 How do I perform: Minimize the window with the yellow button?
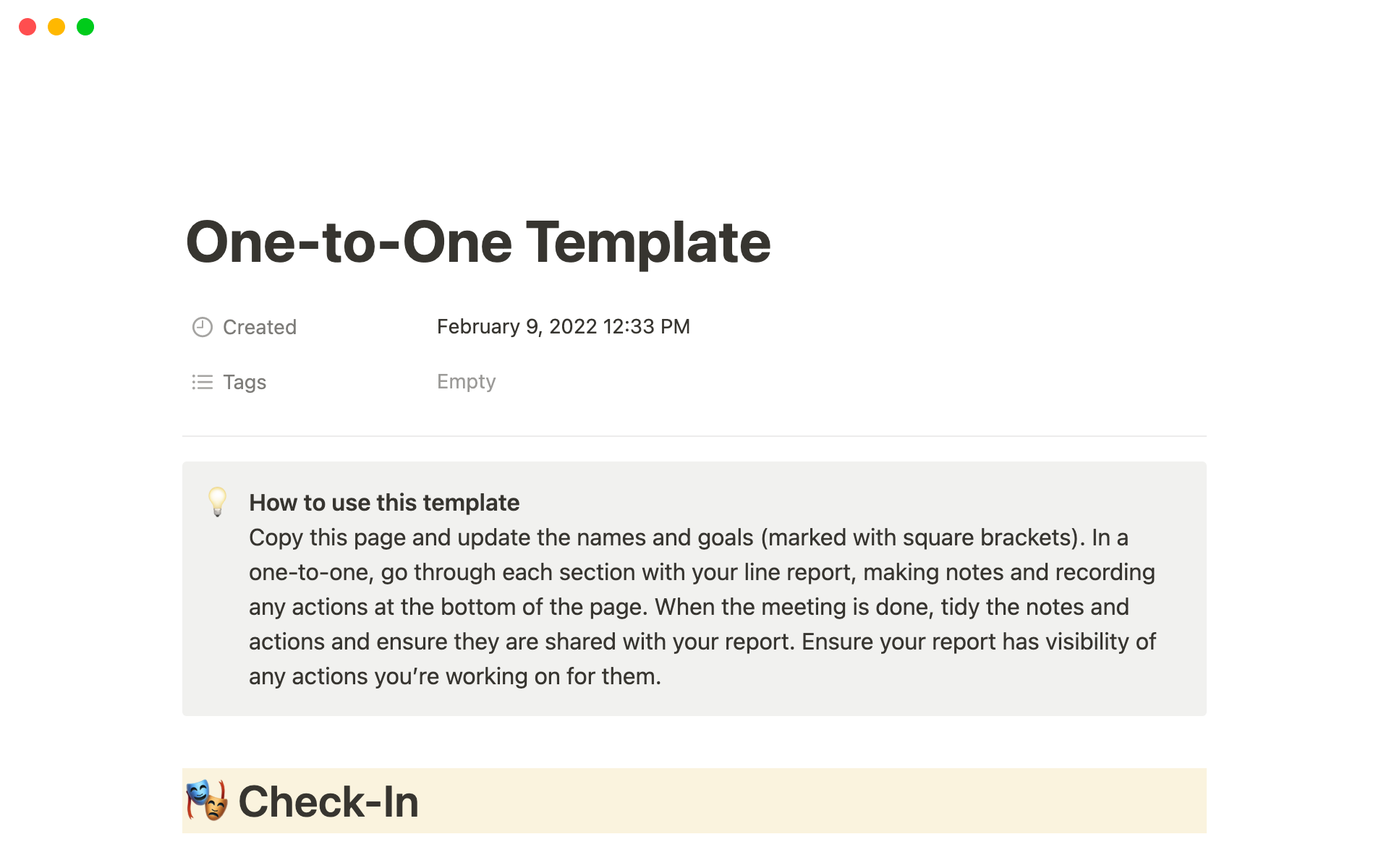pyautogui.click(x=56, y=27)
